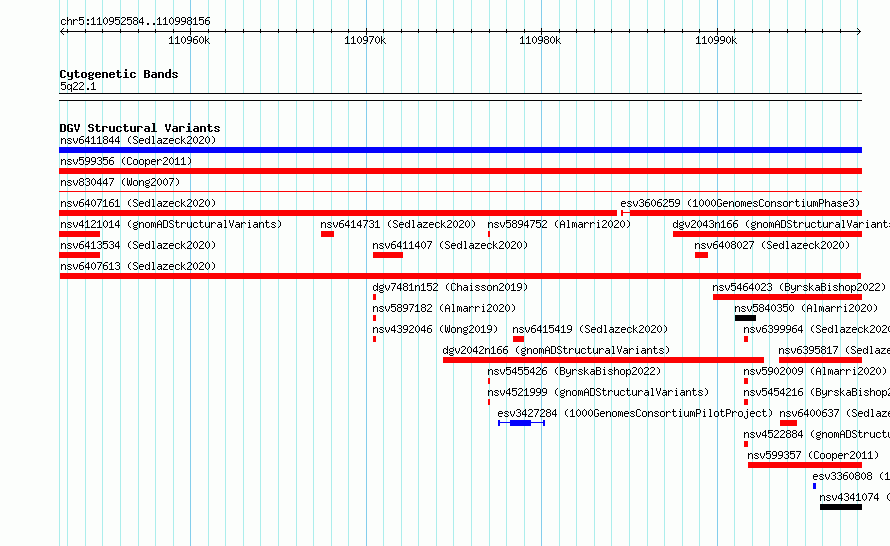The width and height of the screenshot is (890, 546).
Task: Select the nsv6407613 long red bar
Action: (460, 276)
